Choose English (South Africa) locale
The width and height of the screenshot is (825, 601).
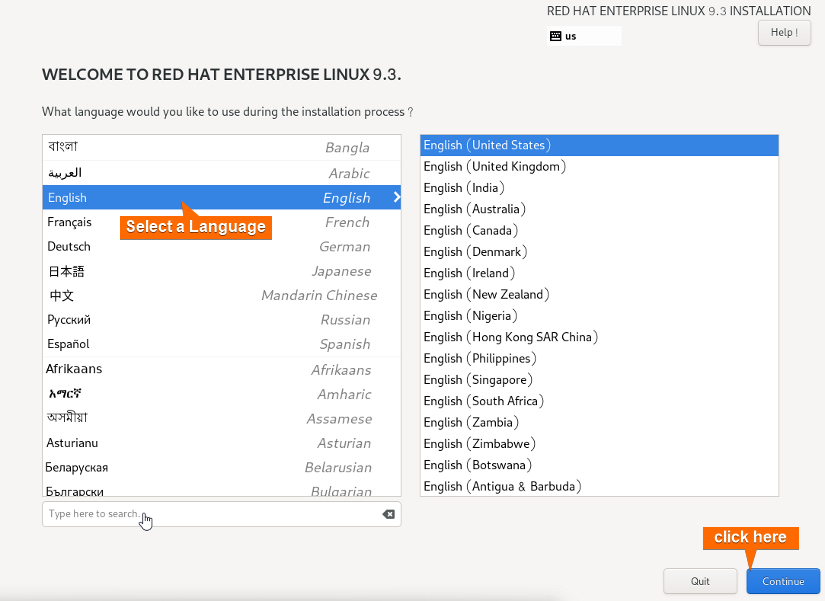[x=599, y=401]
